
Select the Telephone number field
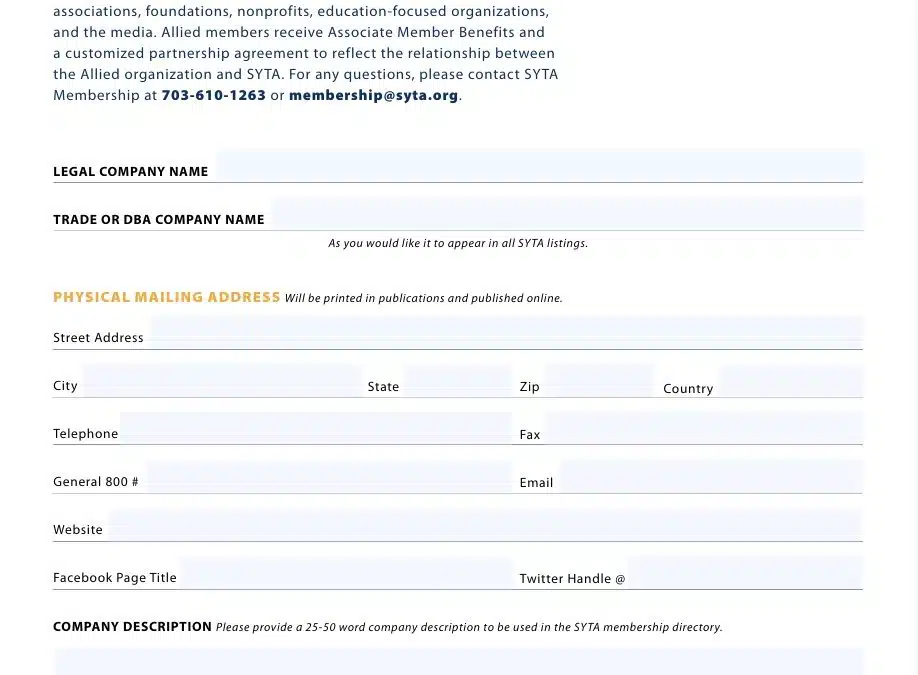tap(315, 428)
